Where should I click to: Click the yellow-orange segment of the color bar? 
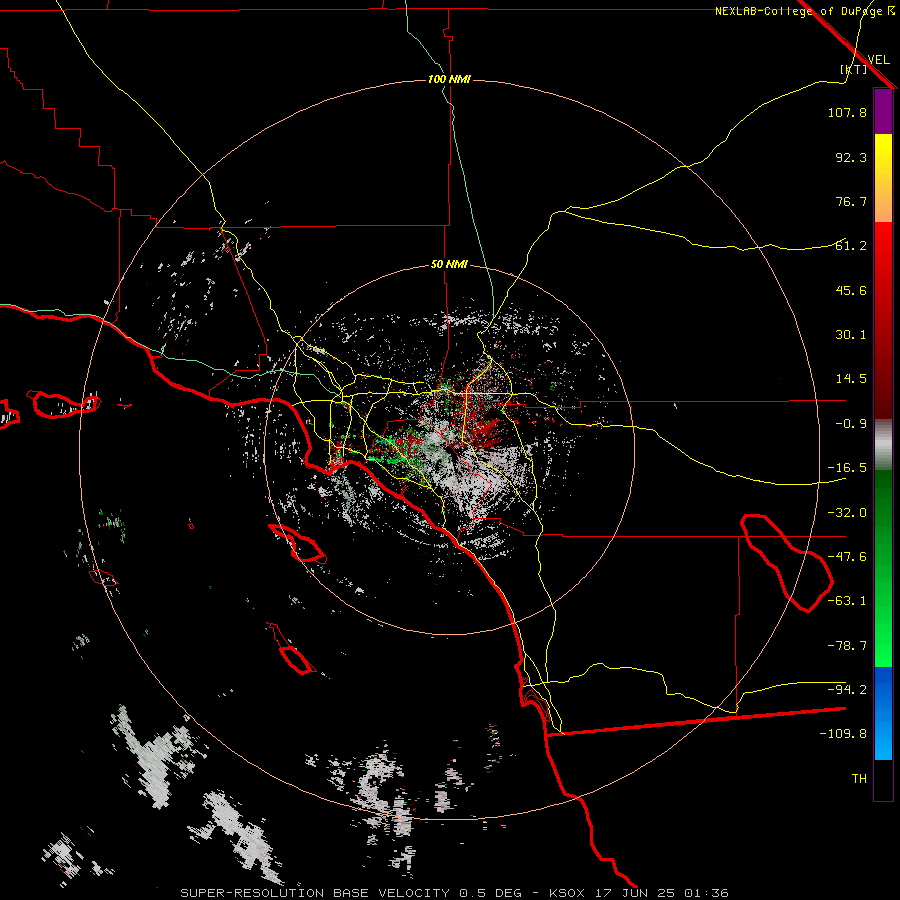(883, 178)
